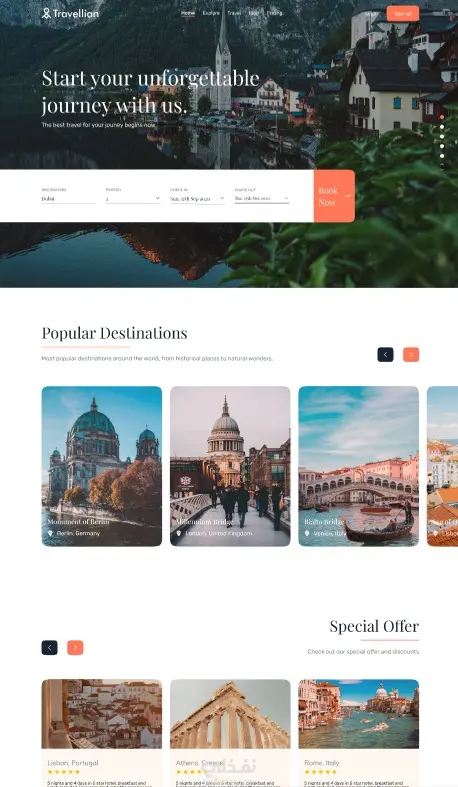
Task: Select the second hero slider dot
Action: click(x=442, y=127)
